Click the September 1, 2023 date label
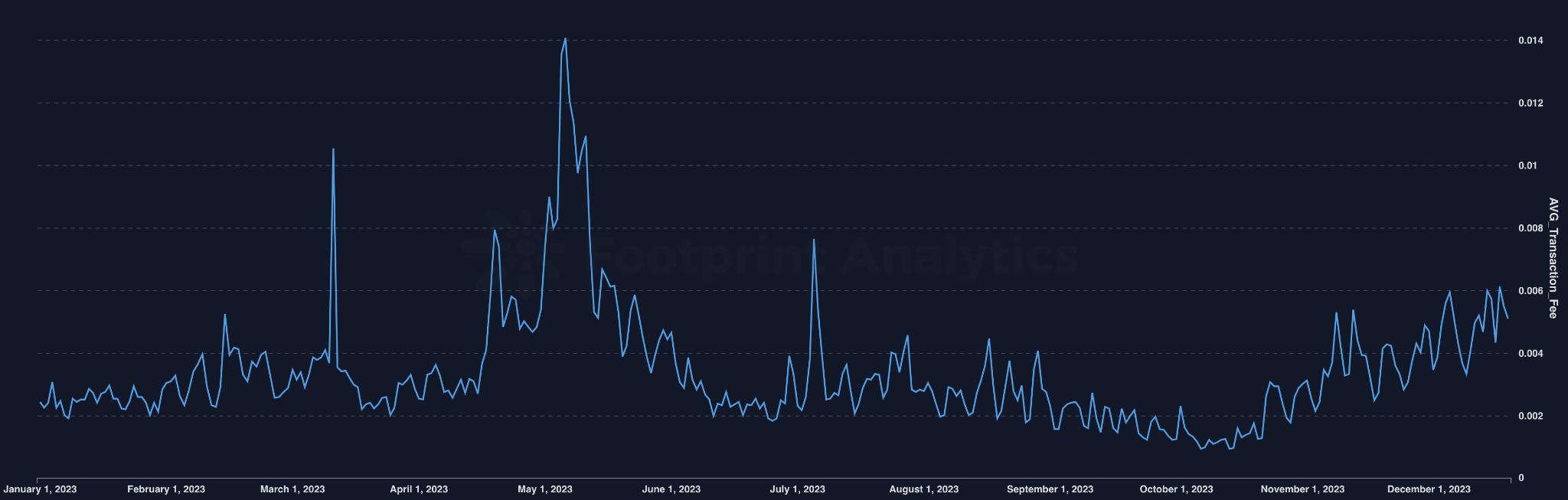Image resolution: width=1568 pixels, height=500 pixels. [x=1050, y=489]
